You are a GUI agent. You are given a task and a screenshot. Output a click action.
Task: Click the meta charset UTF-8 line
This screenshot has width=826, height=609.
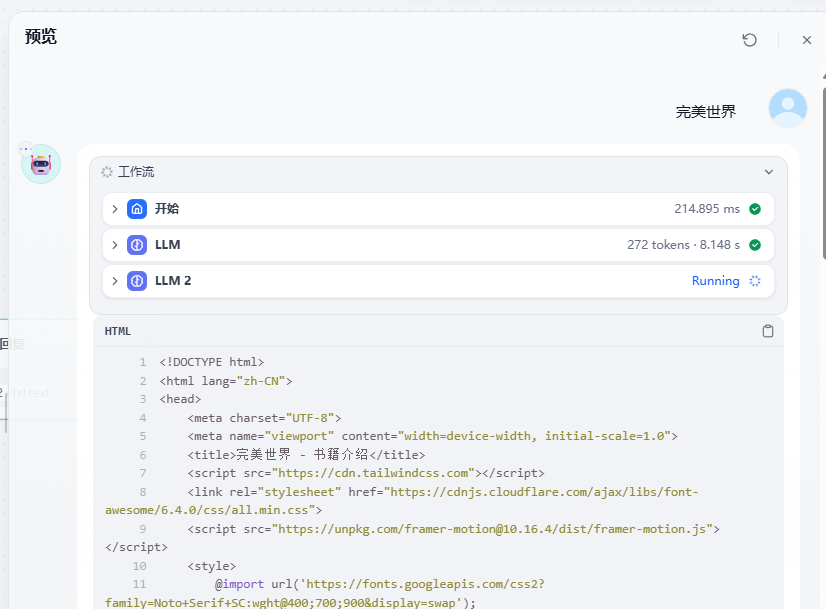point(264,418)
